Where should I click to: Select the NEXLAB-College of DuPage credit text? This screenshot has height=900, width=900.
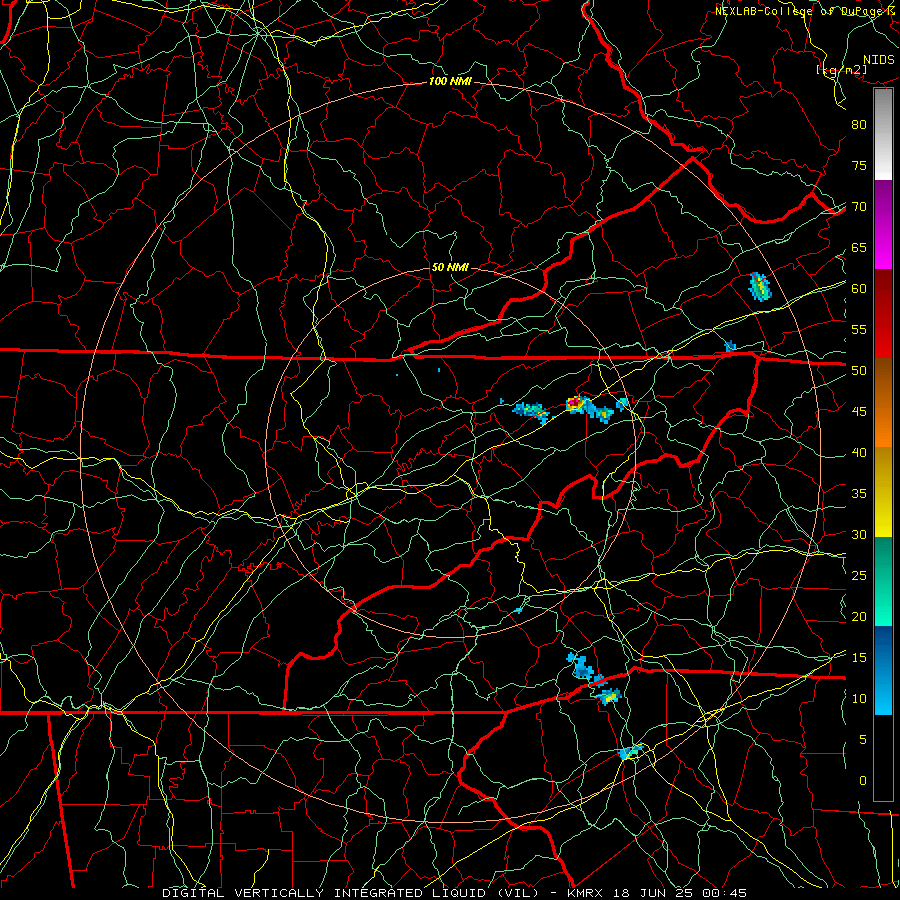pyautogui.click(x=806, y=11)
